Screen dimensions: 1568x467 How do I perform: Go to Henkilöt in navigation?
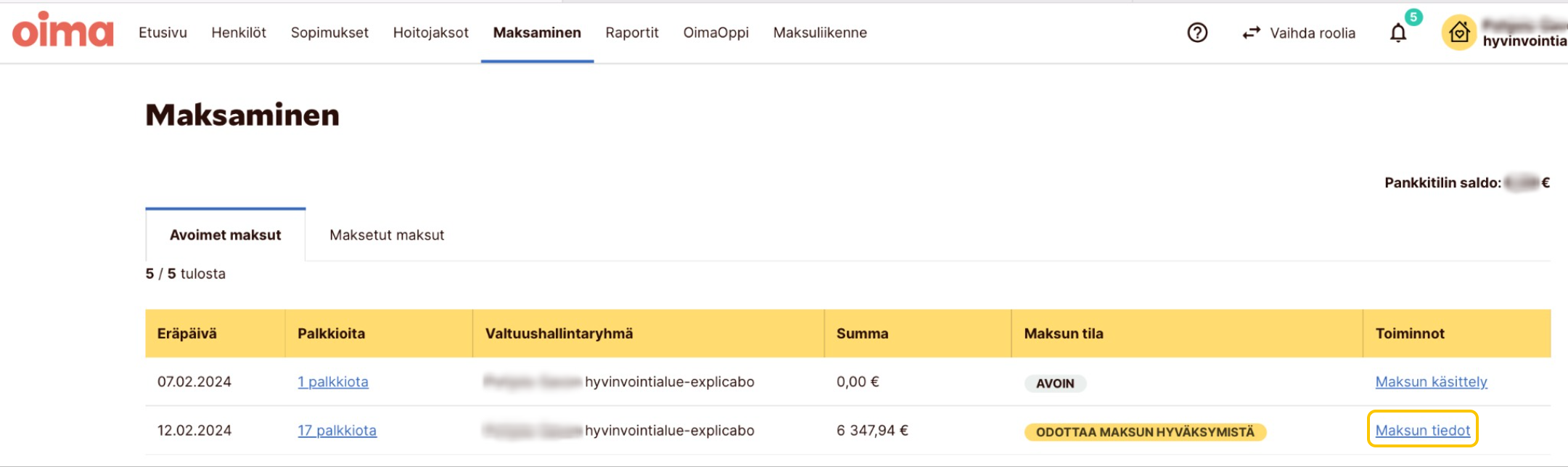click(x=239, y=33)
